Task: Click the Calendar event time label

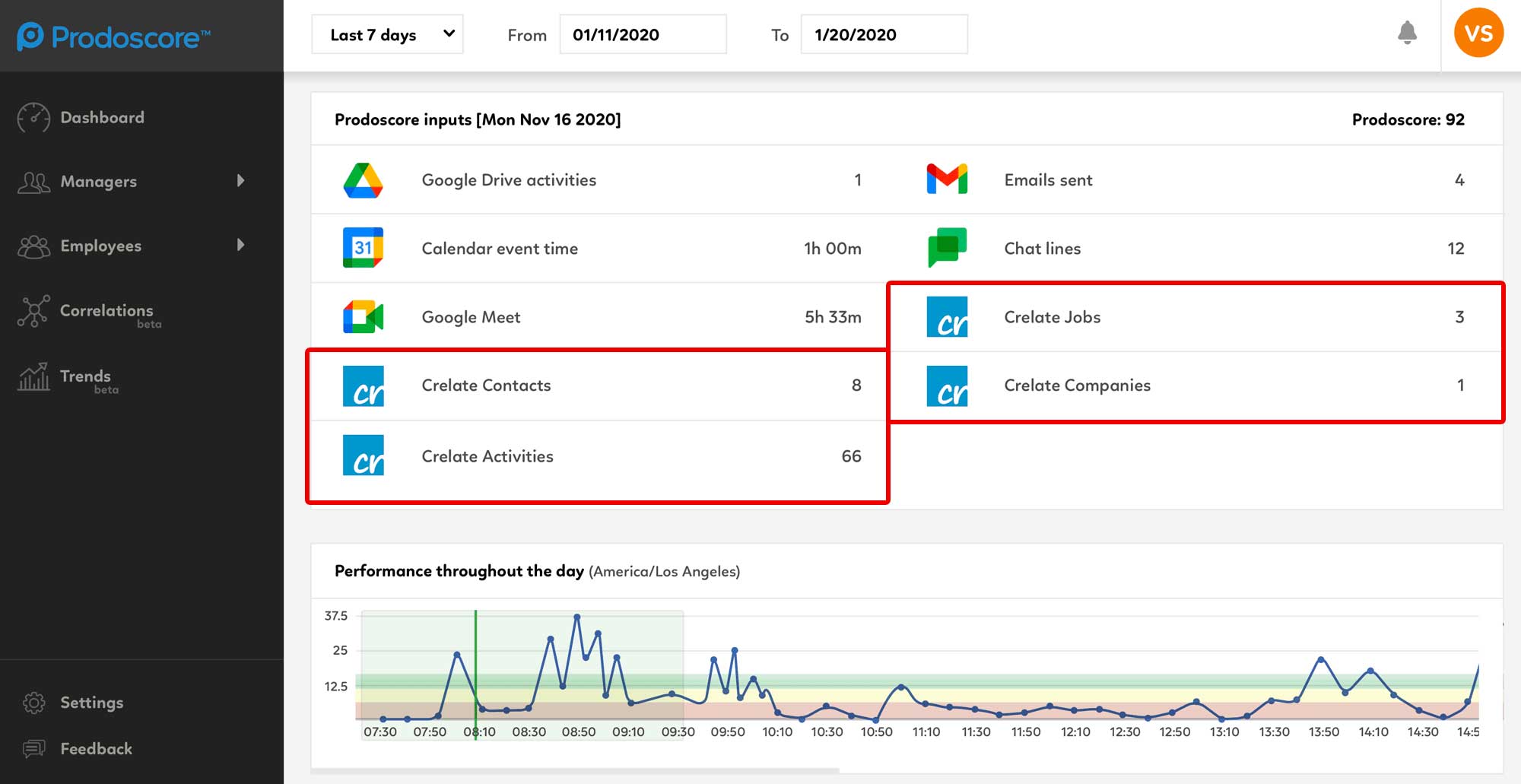Action: coord(500,249)
